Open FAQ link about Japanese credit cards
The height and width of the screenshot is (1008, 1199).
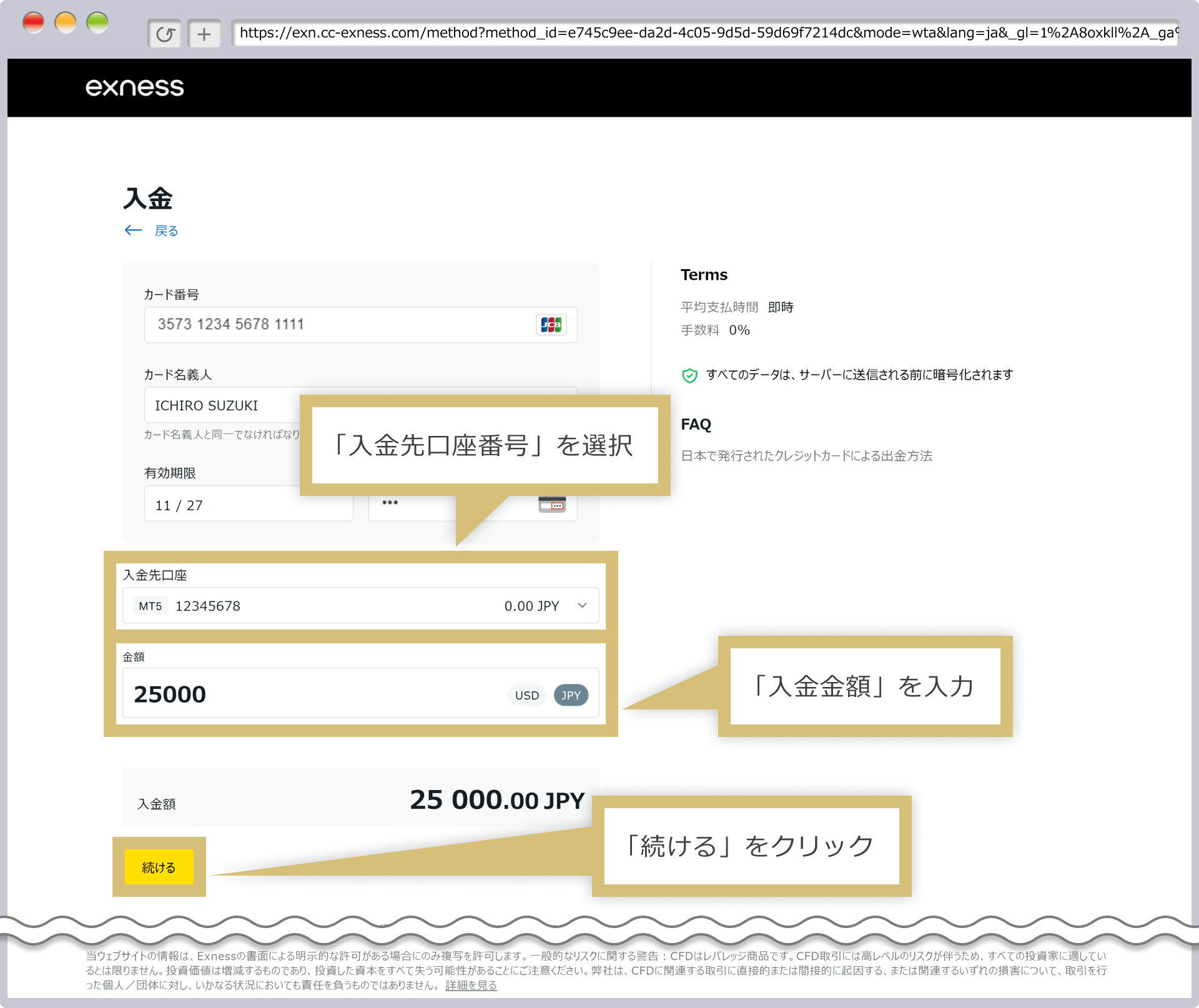click(x=806, y=456)
